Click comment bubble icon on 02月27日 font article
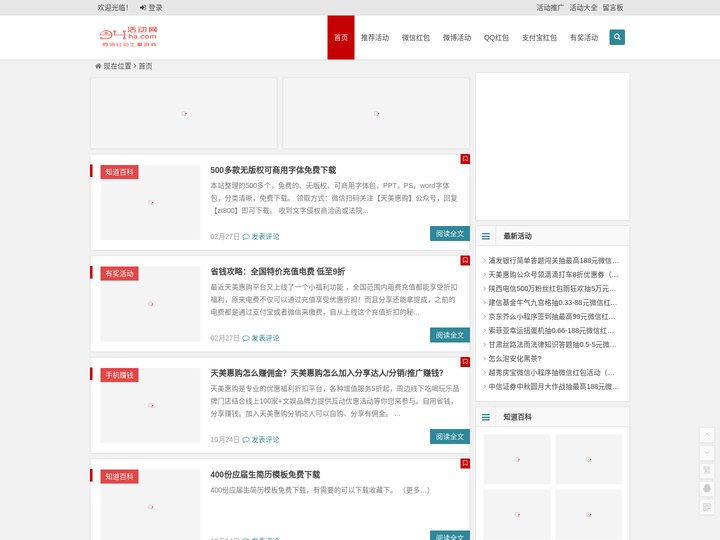The image size is (720, 540). tap(246, 237)
